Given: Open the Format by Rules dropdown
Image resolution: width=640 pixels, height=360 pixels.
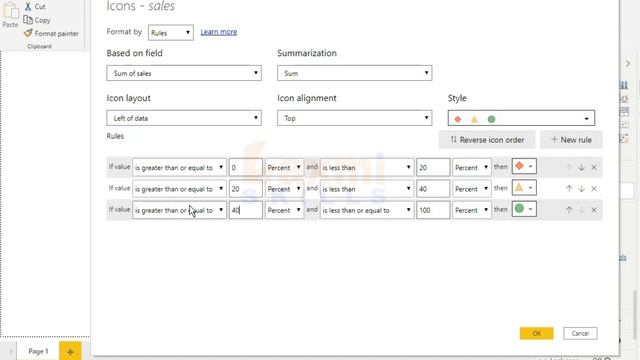Looking at the screenshot, I should point(171,33).
